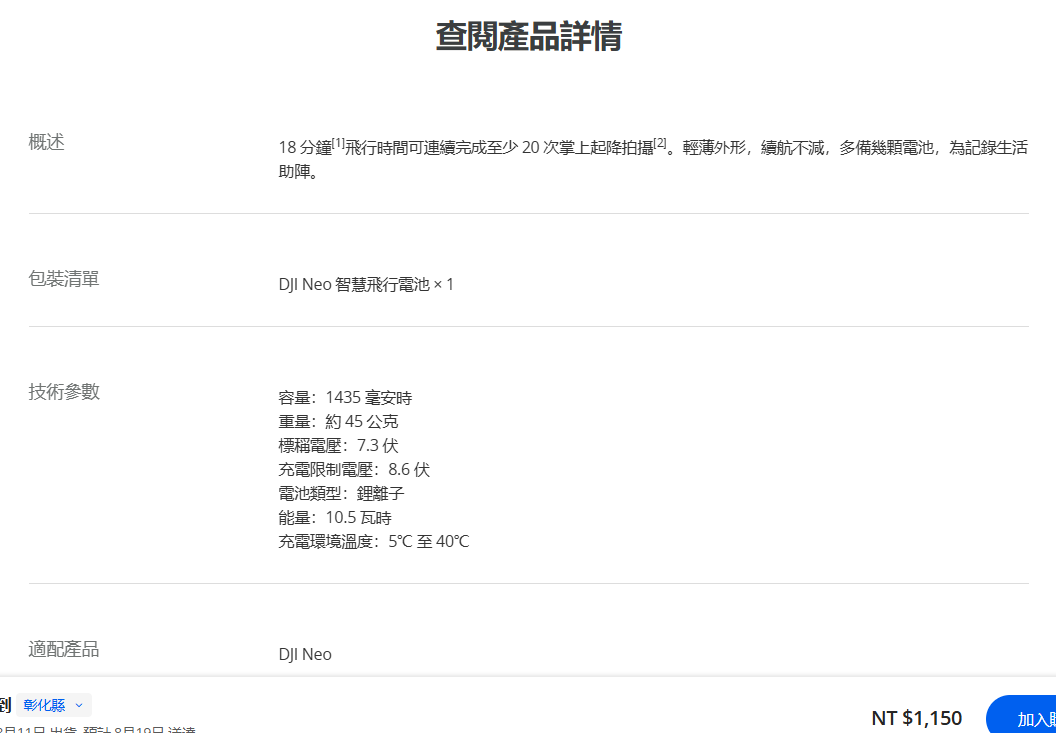This screenshot has height=733, width=1056.
Task: Click the 能量：10.5 瓦時 spec line
Action: point(335,518)
